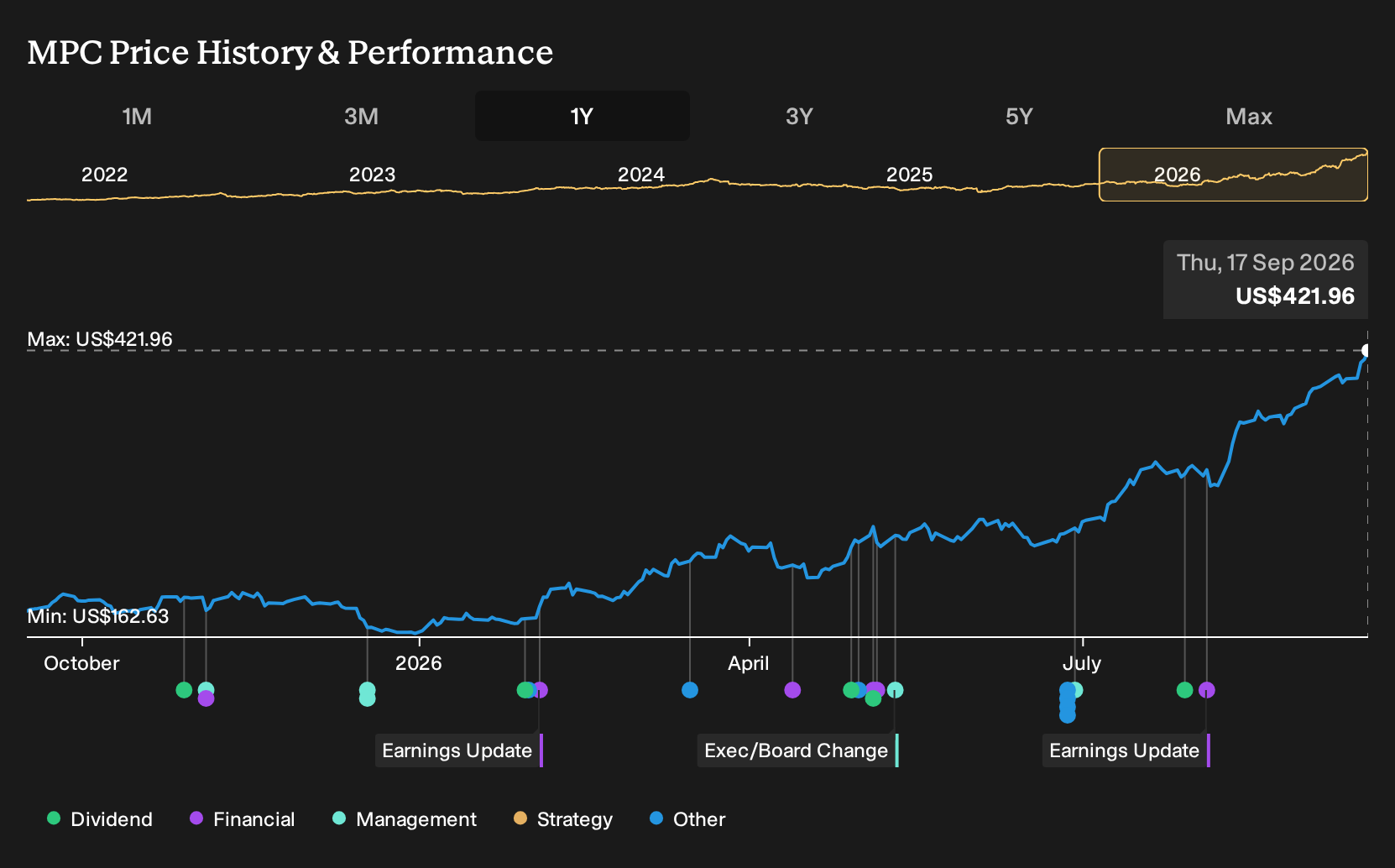Click teal Management marker above Exec/Board Change label
1395x868 pixels.
coord(896,690)
